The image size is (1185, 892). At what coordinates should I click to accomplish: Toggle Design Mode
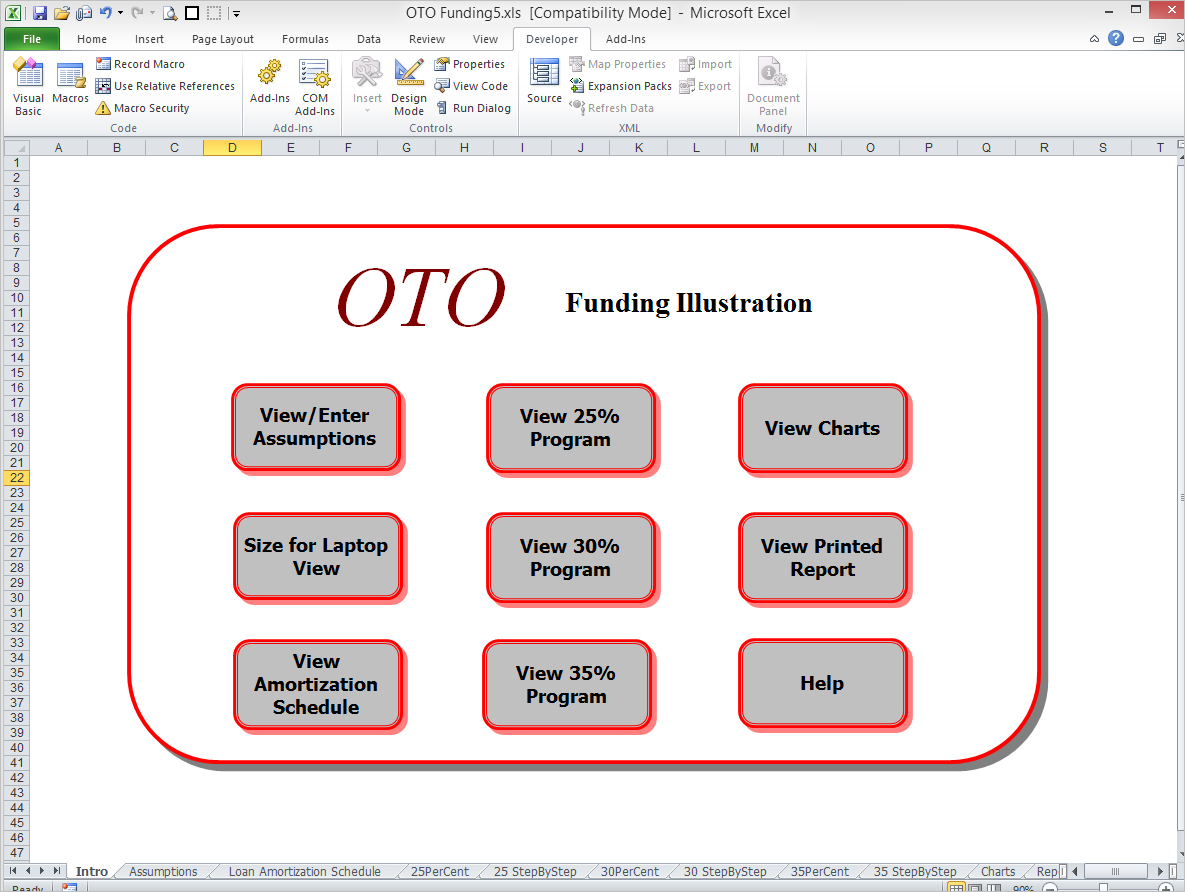409,87
